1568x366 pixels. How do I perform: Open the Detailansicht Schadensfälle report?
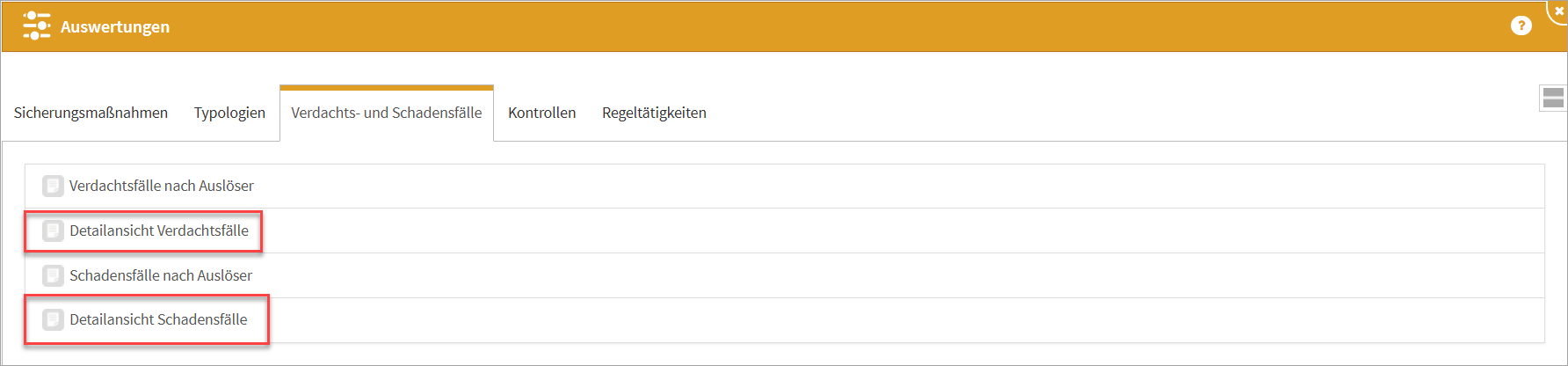(x=158, y=319)
